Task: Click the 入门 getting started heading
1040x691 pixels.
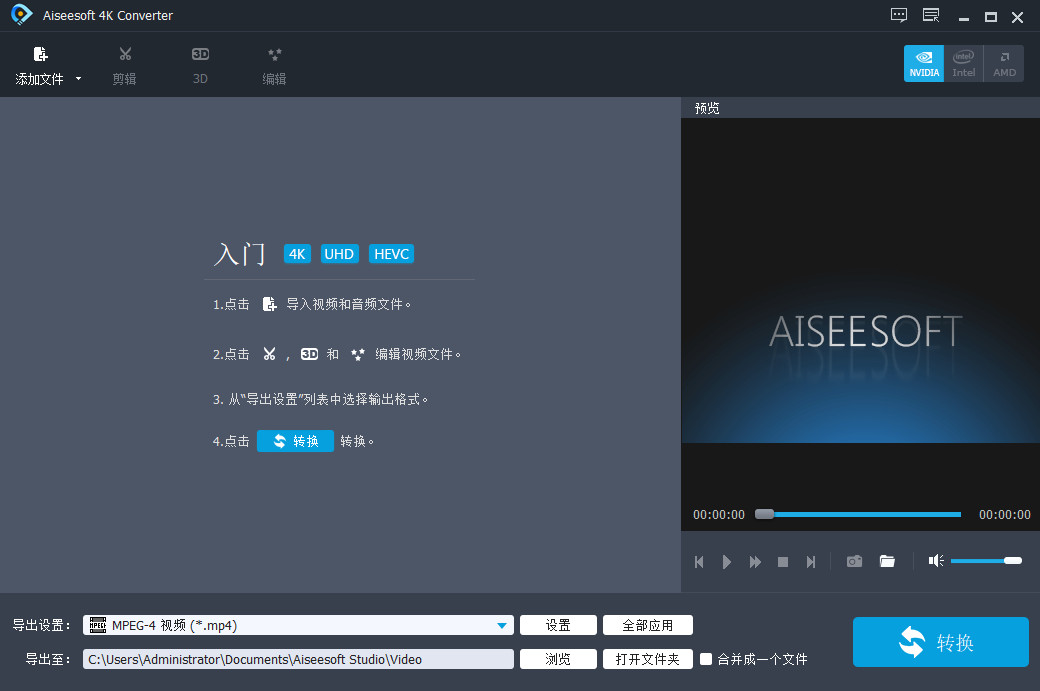Action: pyautogui.click(x=239, y=254)
